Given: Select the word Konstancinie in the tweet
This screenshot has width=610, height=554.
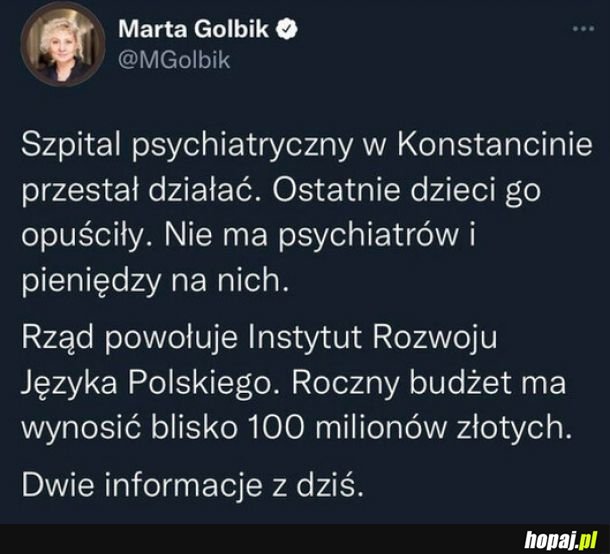Looking at the screenshot, I should click(x=494, y=145).
